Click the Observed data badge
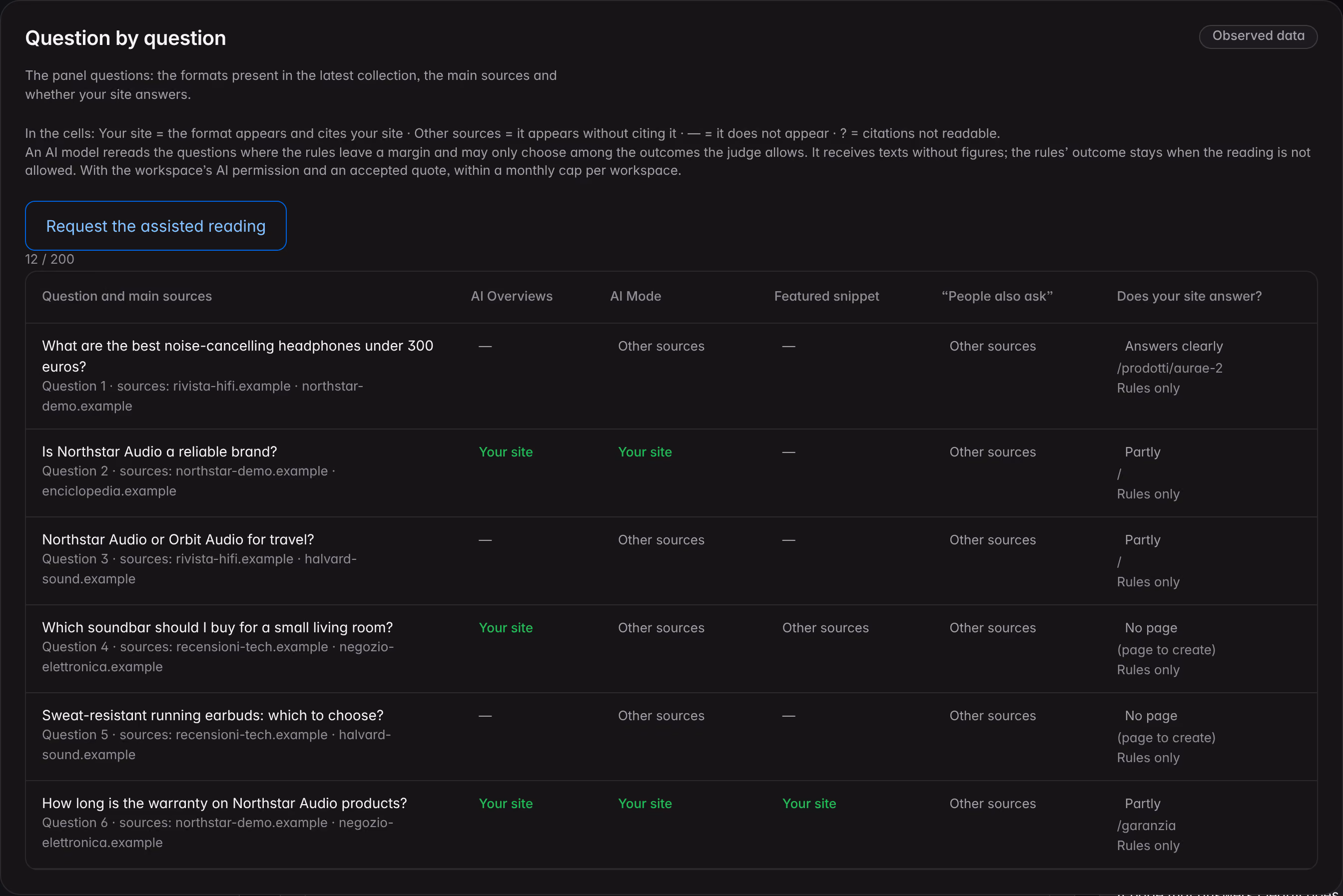Screen dimensions: 1343x896 tap(1258, 36)
